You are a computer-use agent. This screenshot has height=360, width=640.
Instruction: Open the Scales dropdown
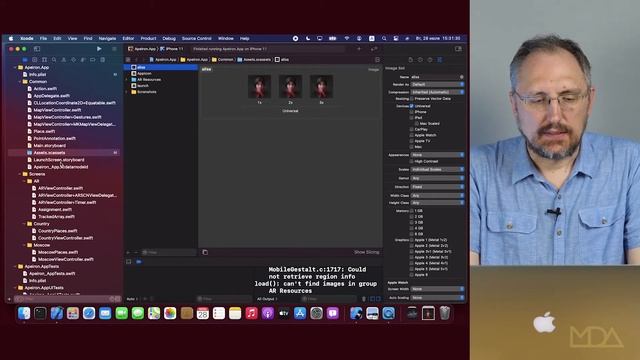[x=438, y=169]
